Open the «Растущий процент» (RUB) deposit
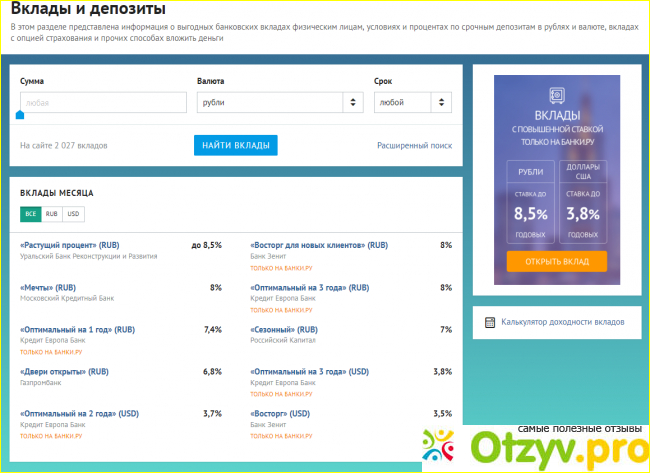Viewport: 650px width, 473px height. (70, 245)
